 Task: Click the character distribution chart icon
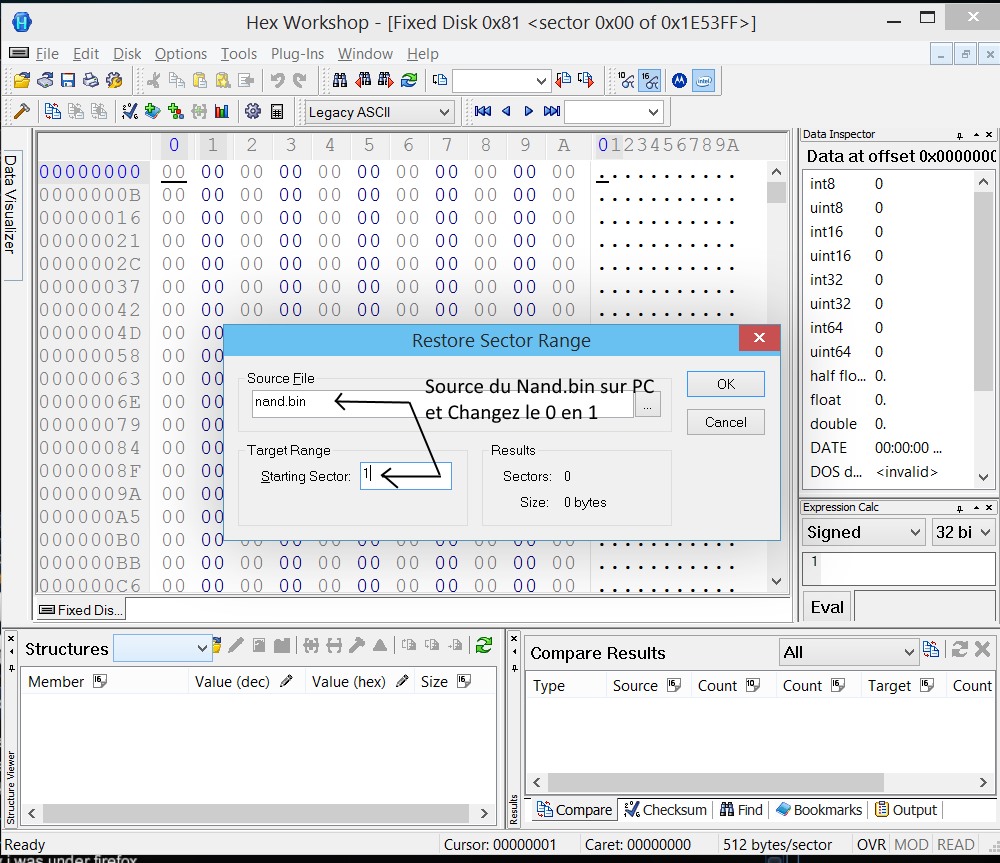tap(222, 112)
